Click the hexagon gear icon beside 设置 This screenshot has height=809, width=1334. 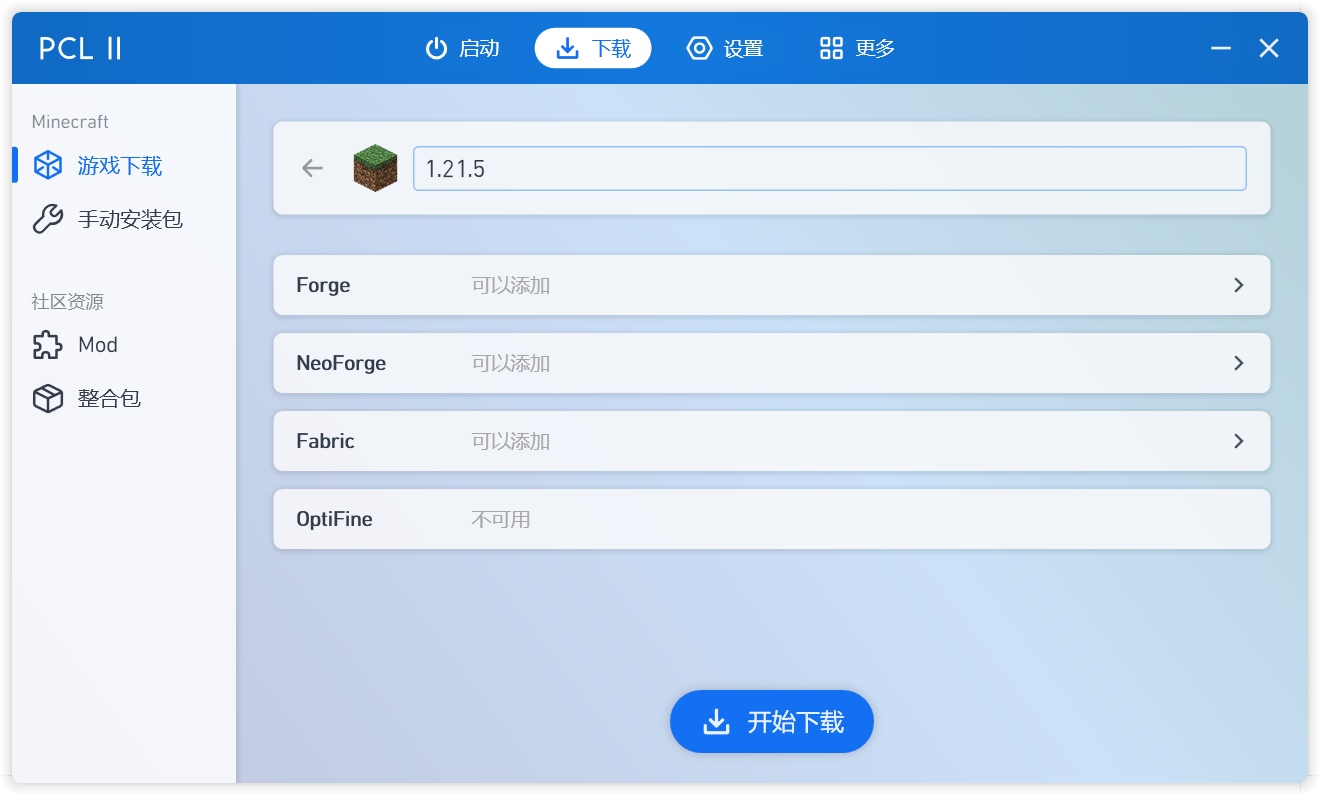pos(699,48)
